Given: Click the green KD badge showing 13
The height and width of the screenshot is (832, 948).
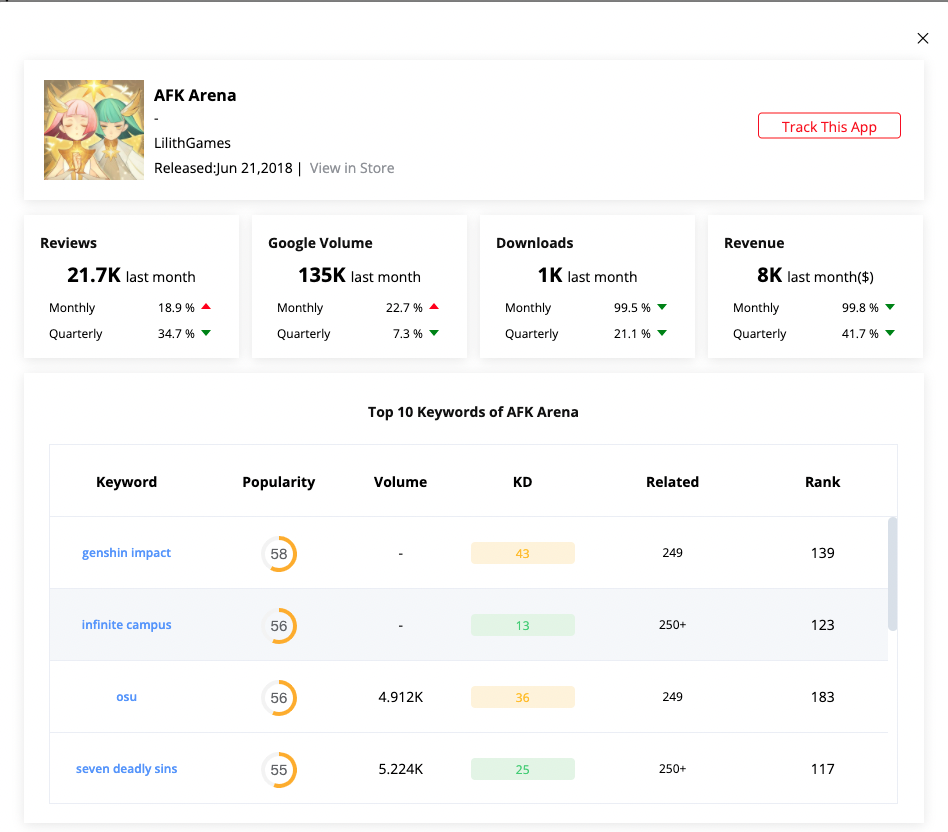Looking at the screenshot, I should [522, 625].
